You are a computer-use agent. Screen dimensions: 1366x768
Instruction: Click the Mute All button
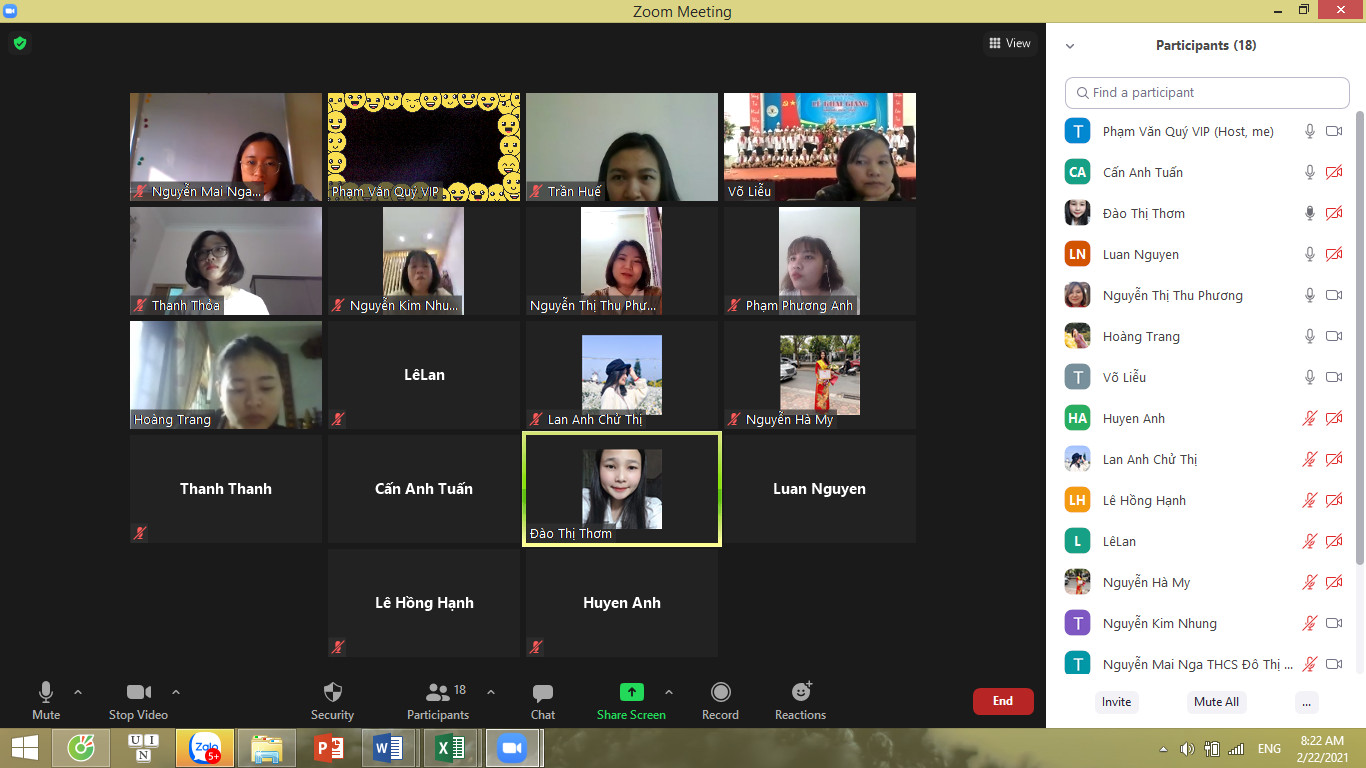point(1216,702)
